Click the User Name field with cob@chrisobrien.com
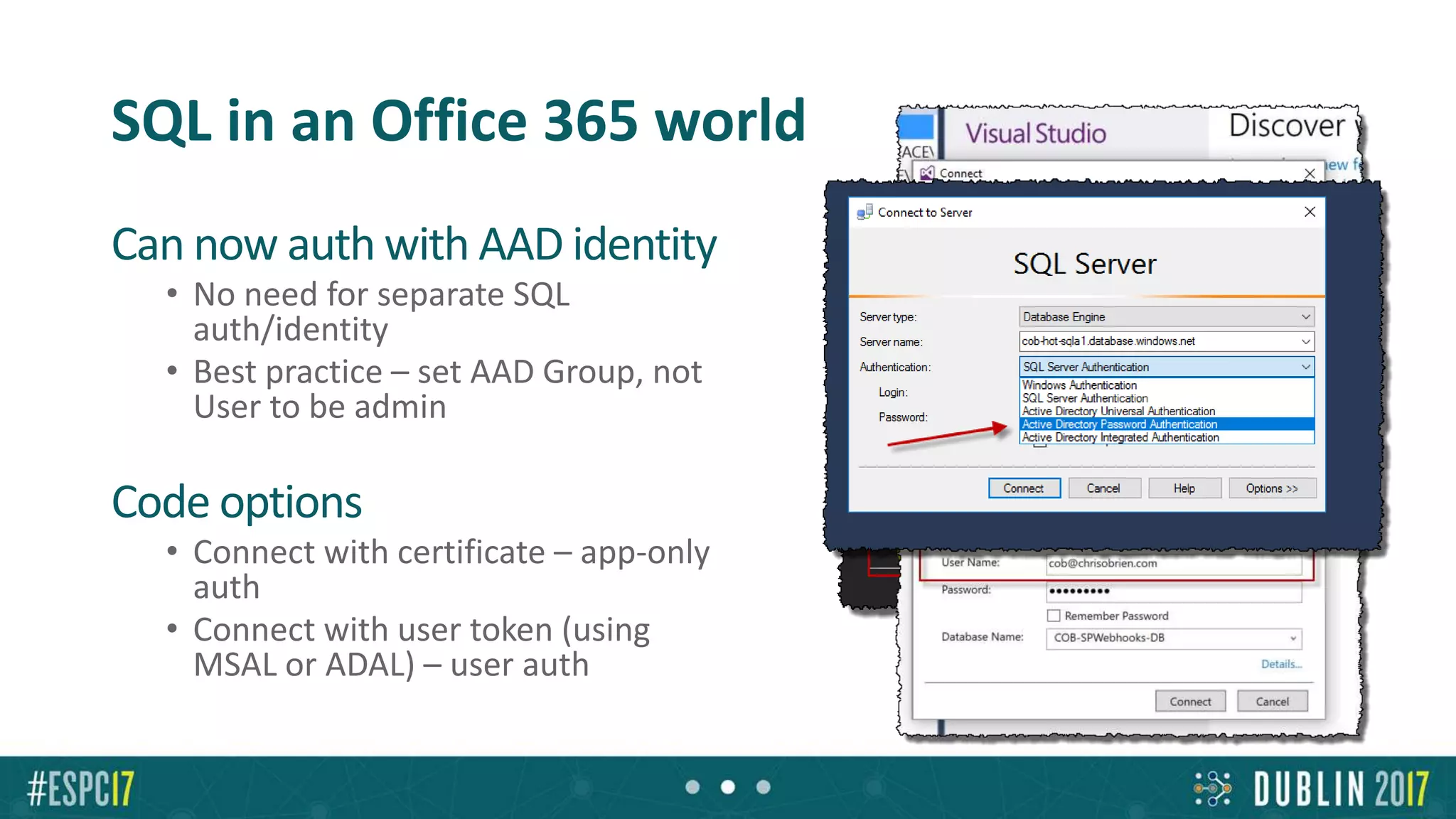 (x=1174, y=563)
